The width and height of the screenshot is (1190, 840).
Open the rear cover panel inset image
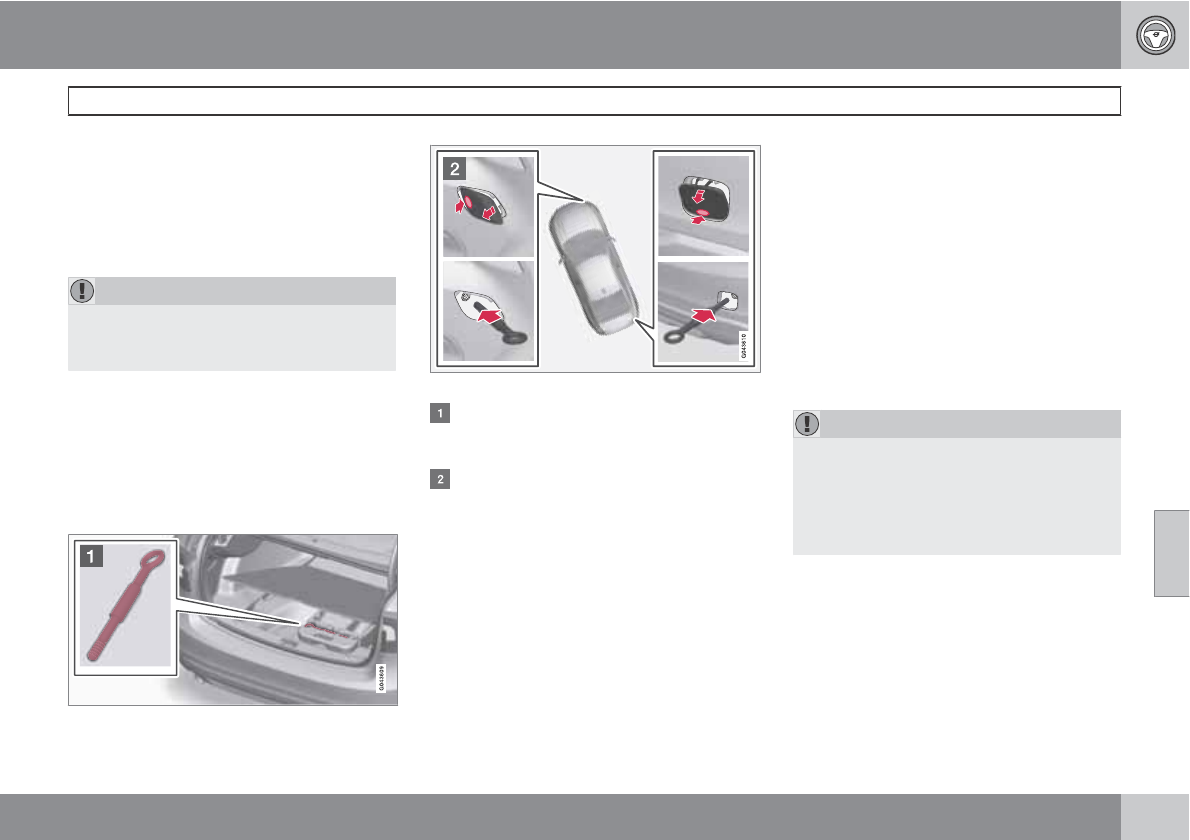click(x=704, y=206)
